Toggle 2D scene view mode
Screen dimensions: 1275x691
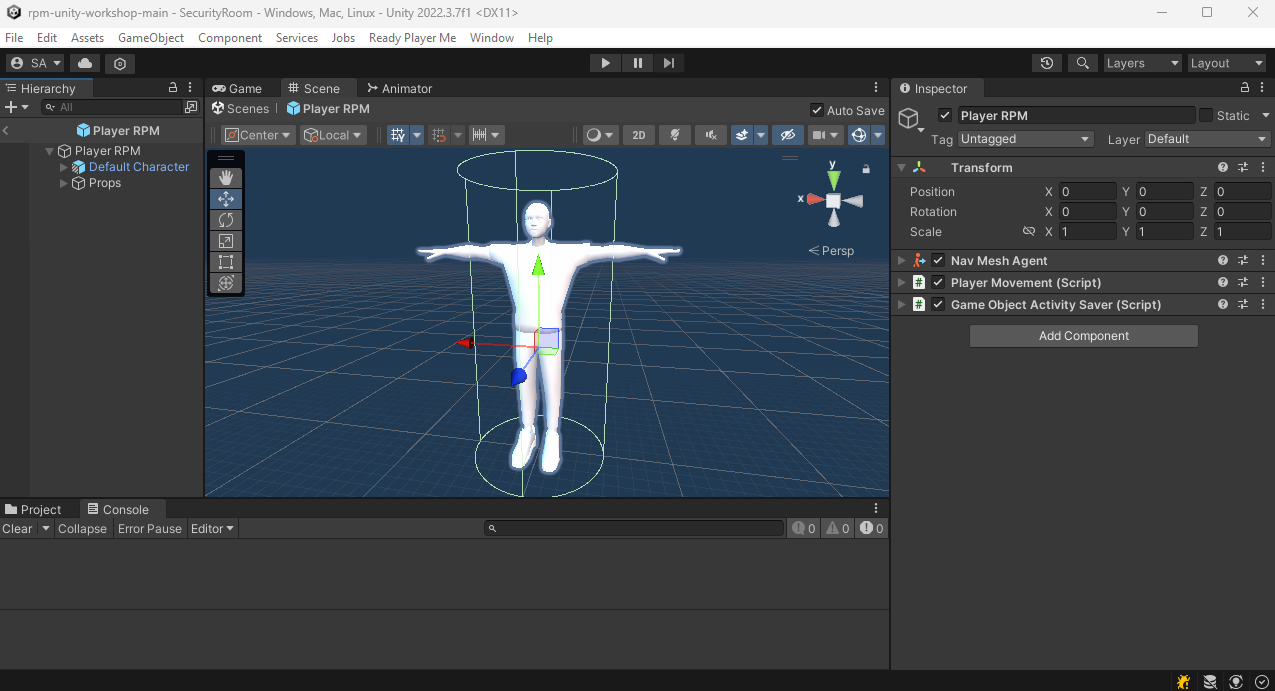pyautogui.click(x=639, y=135)
